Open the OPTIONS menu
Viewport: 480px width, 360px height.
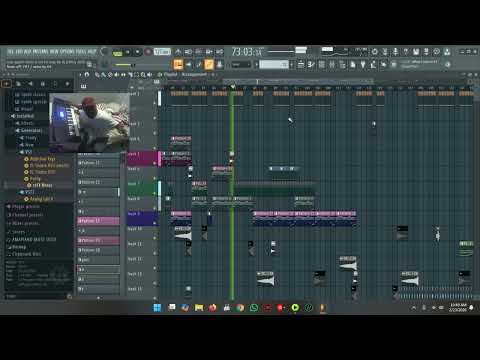pyautogui.click(x=68, y=52)
